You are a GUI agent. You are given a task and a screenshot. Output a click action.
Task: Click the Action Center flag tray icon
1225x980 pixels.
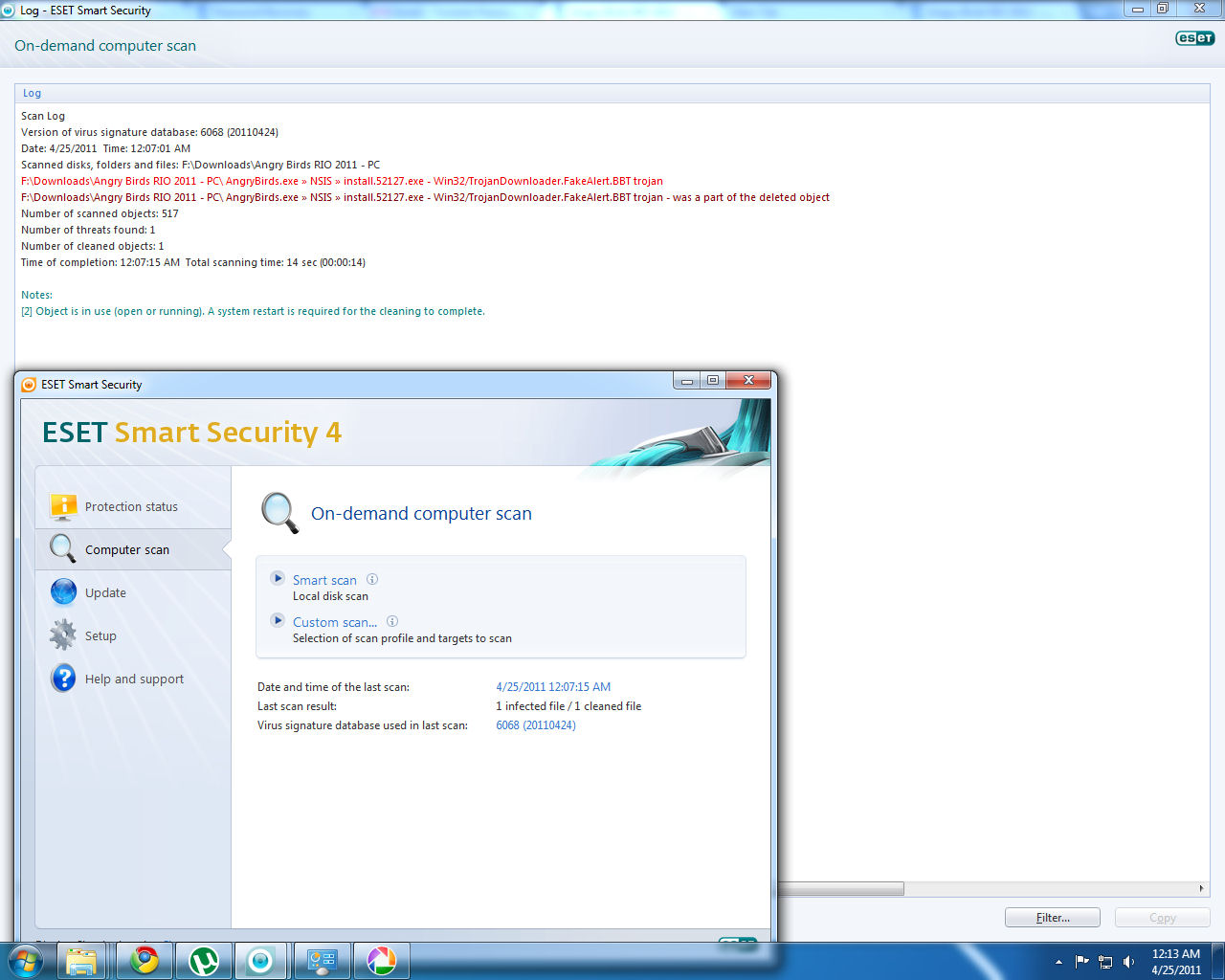[1081, 962]
